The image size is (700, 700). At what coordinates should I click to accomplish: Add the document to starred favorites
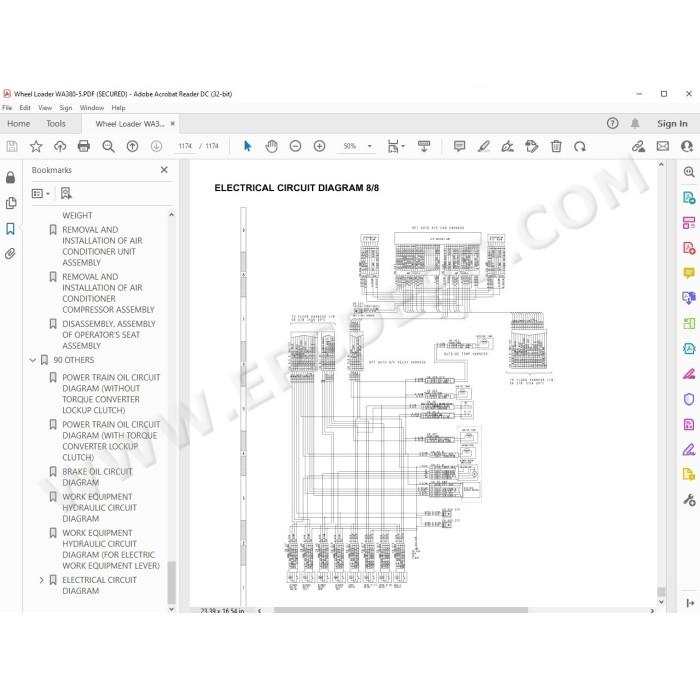point(36,146)
